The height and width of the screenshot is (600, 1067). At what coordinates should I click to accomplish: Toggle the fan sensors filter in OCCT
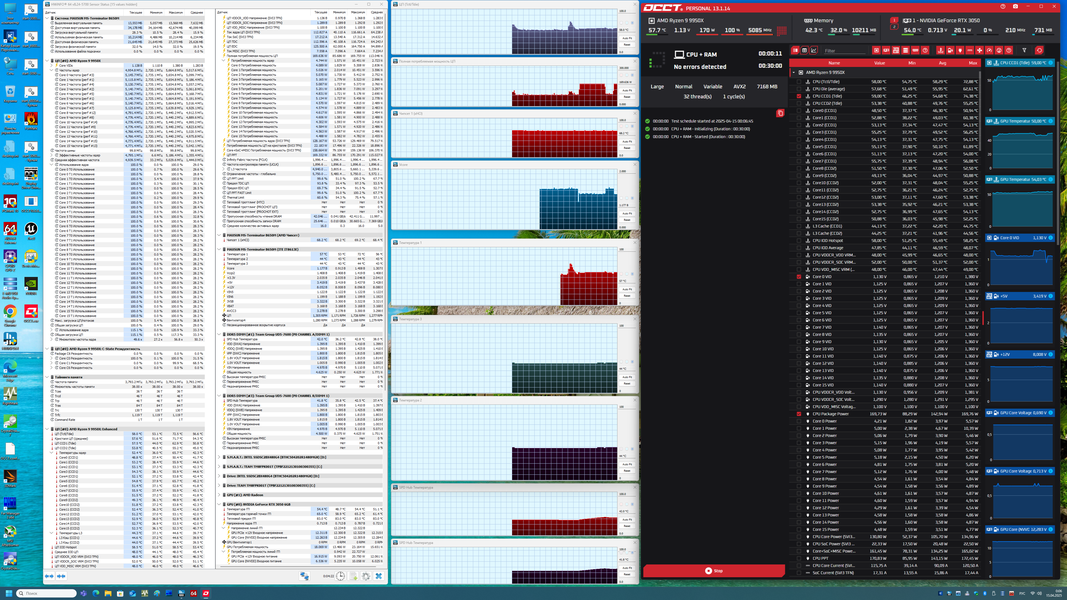tap(980, 50)
